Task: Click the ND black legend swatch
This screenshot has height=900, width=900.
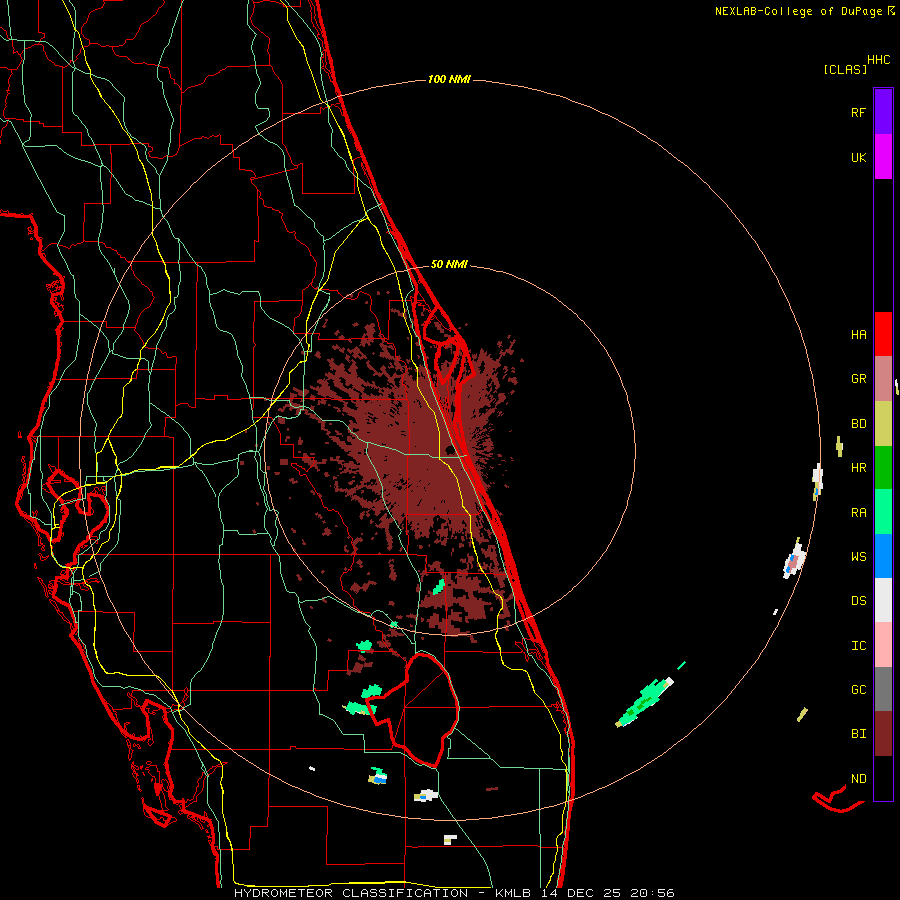Action: [x=883, y=778]
